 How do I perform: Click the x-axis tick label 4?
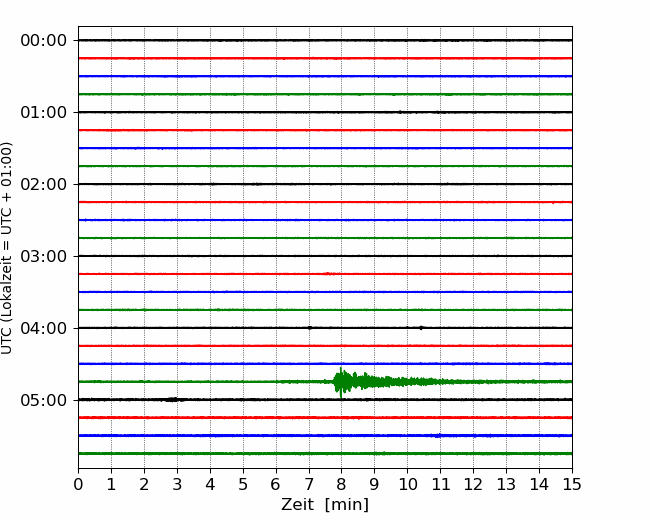click(x=210, y=484)
